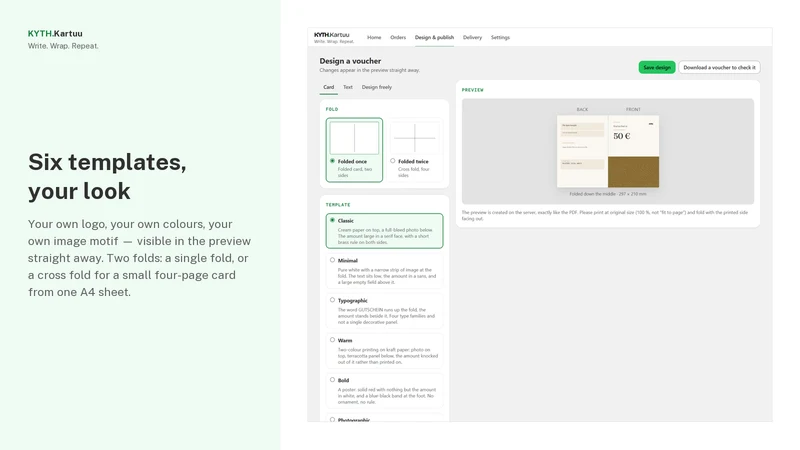Open the Settings menu item

(500, 37)
